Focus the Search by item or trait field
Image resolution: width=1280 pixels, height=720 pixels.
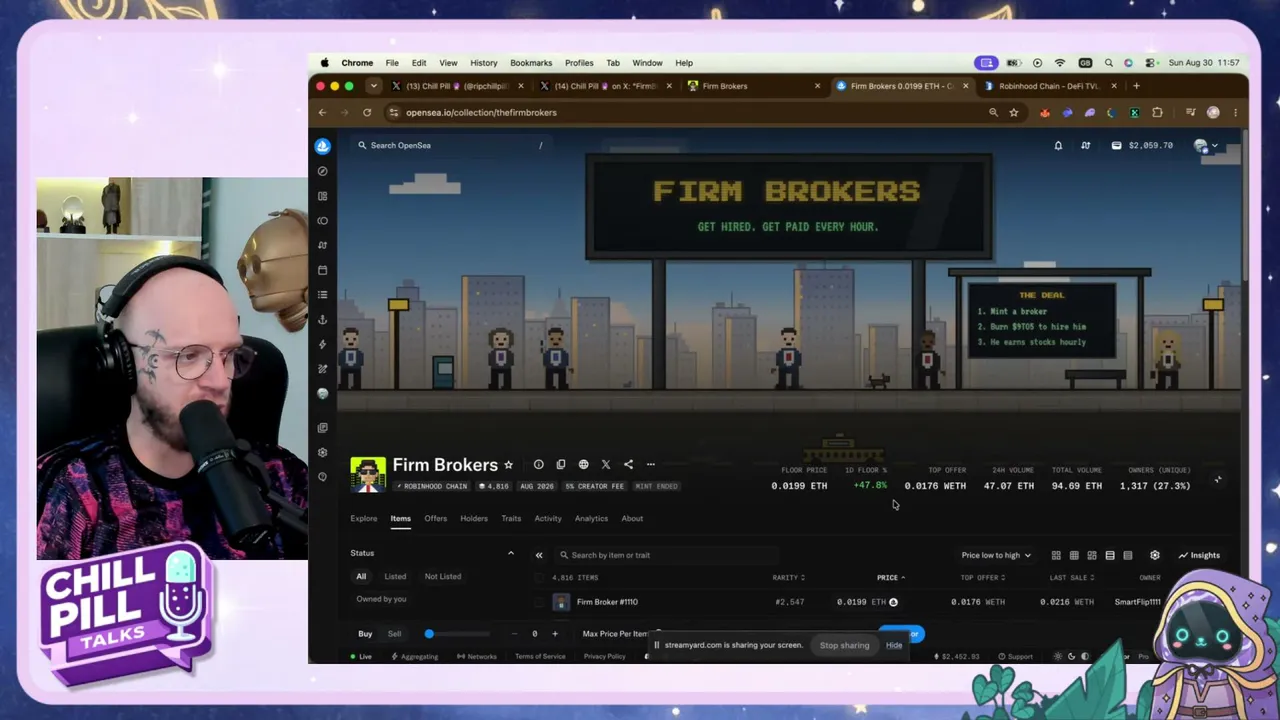click(x=667, y=555)
